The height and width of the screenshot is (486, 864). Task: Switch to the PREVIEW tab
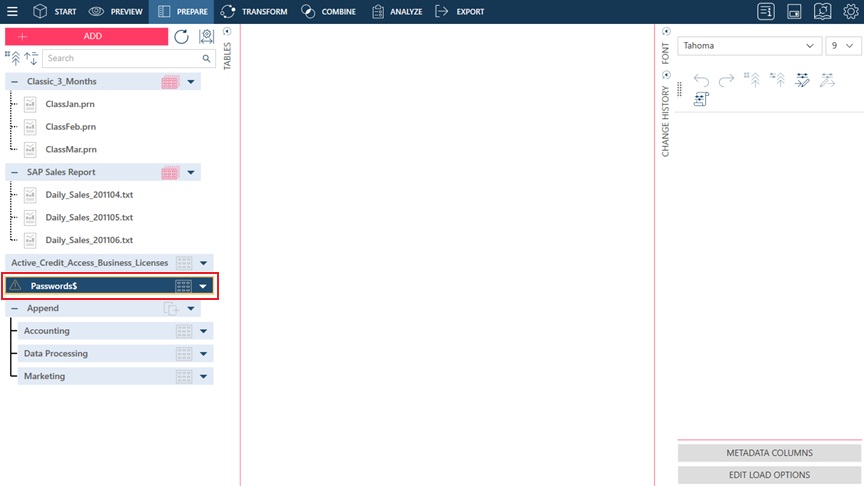116,11
